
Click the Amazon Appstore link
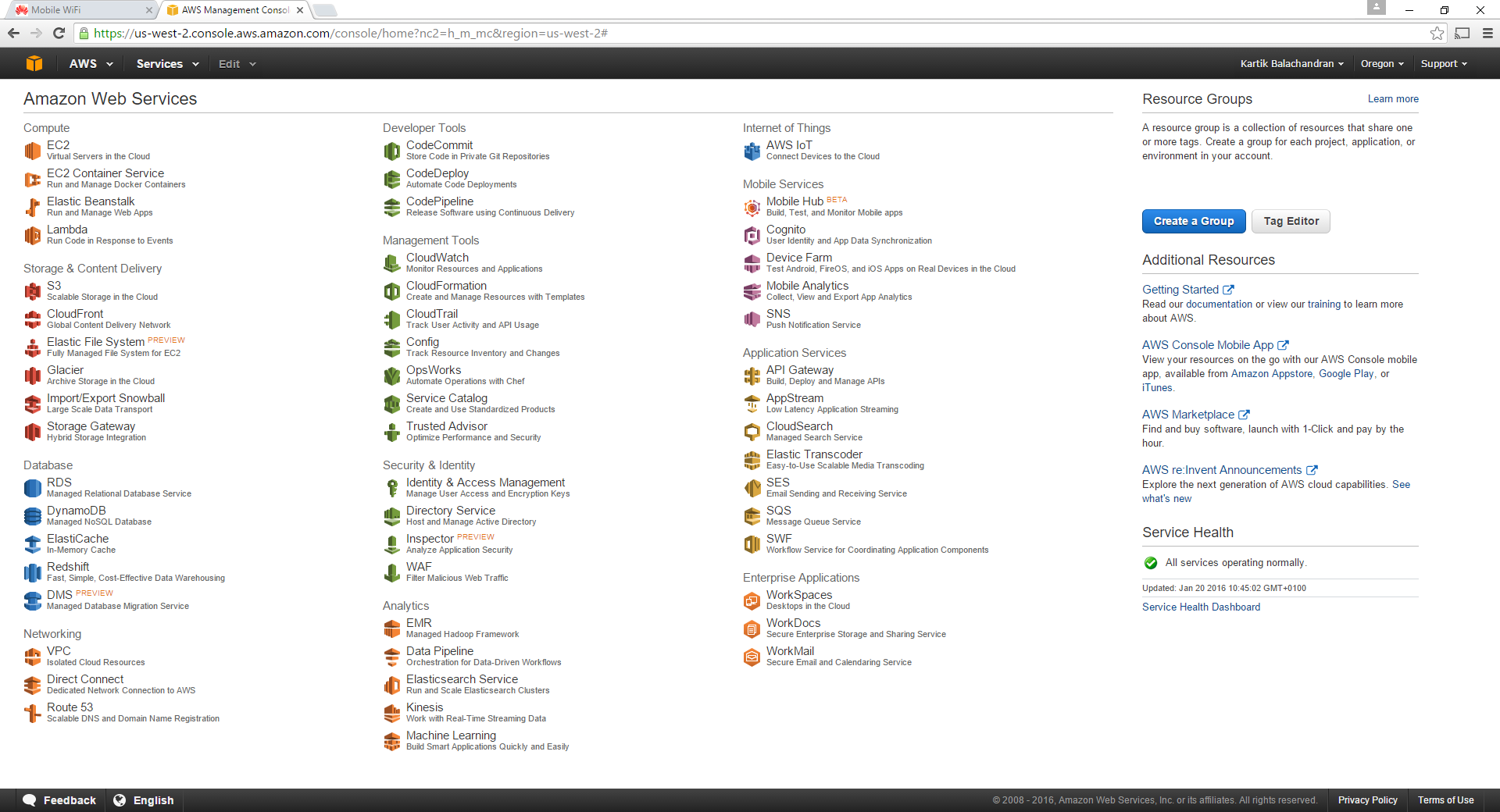(x=1272, y=374)
